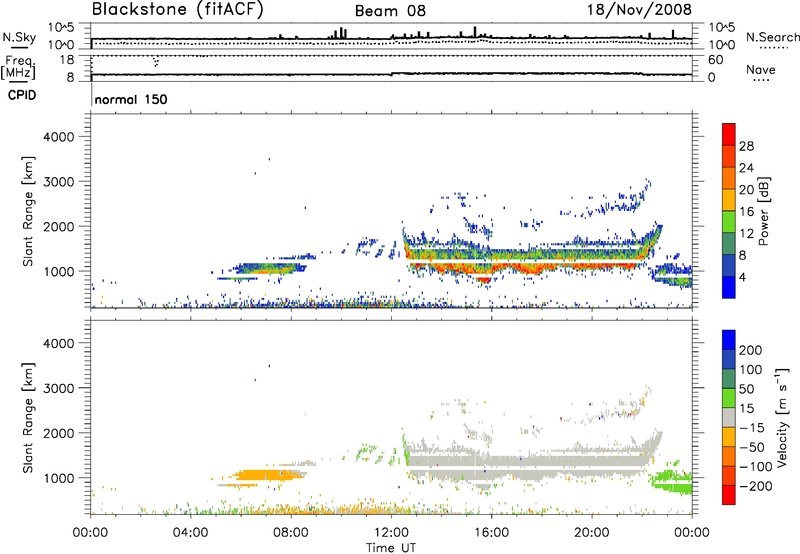Click the 'Power [dB]' colorbar title
Image resolution: width=800 pixels, height=554 pixels.
coord(764,211)
